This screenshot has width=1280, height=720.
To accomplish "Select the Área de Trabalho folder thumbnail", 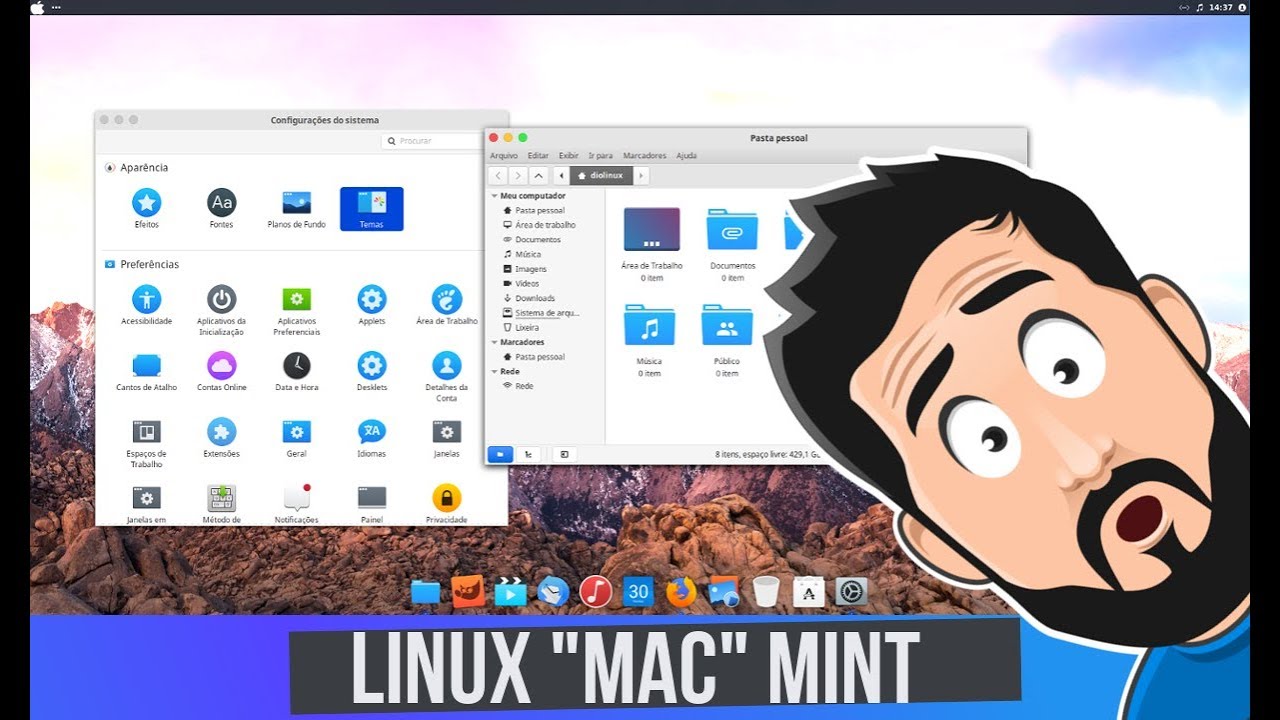I will [x=652, y=229].
